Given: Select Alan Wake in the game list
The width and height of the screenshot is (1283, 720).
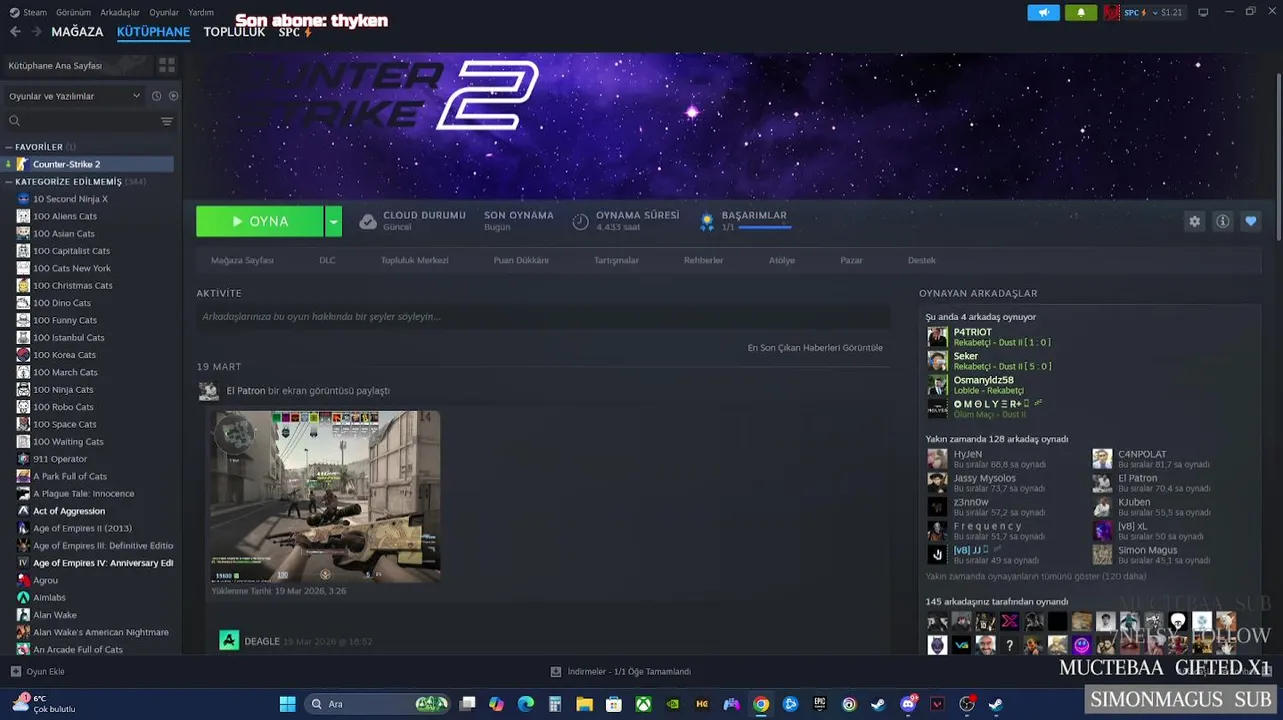Looking at the screenshot, I should 55,615.
